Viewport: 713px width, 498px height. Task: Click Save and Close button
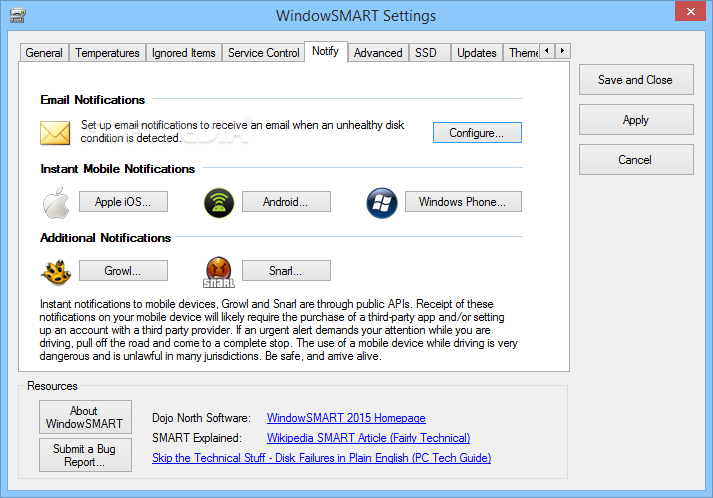636,80
